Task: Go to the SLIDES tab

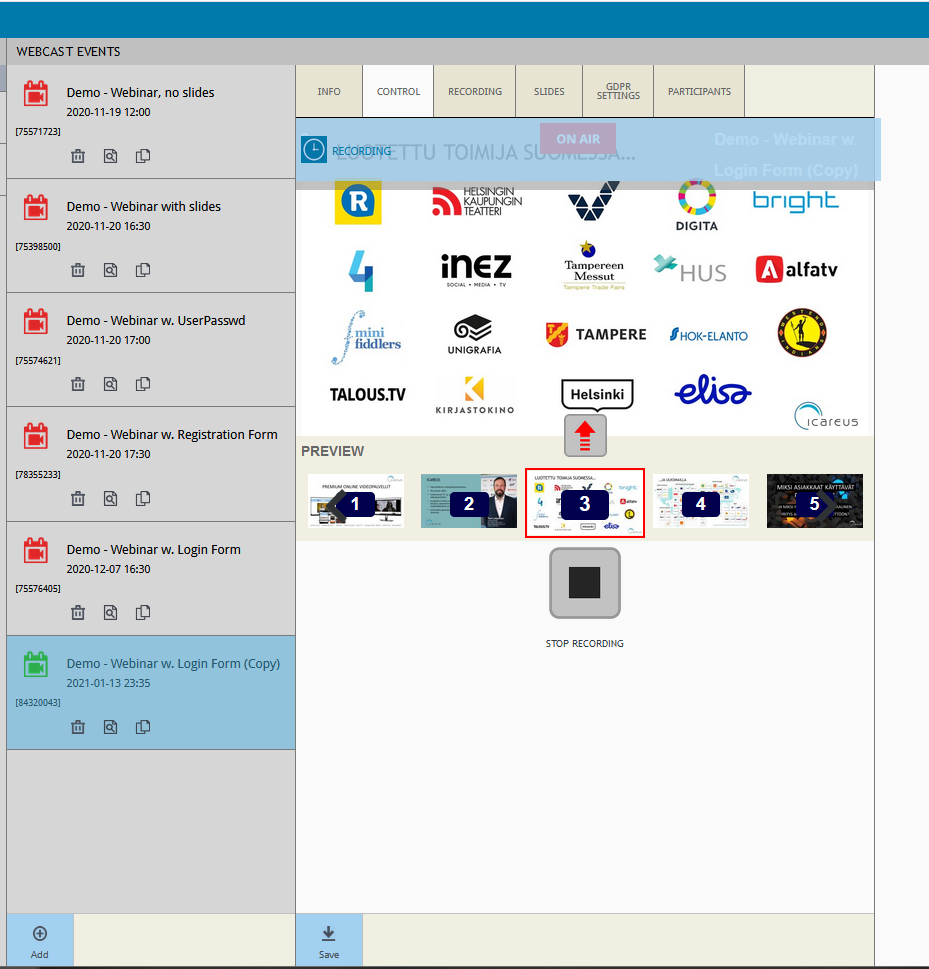Action: pyautogui.click(x=549, y=91)
